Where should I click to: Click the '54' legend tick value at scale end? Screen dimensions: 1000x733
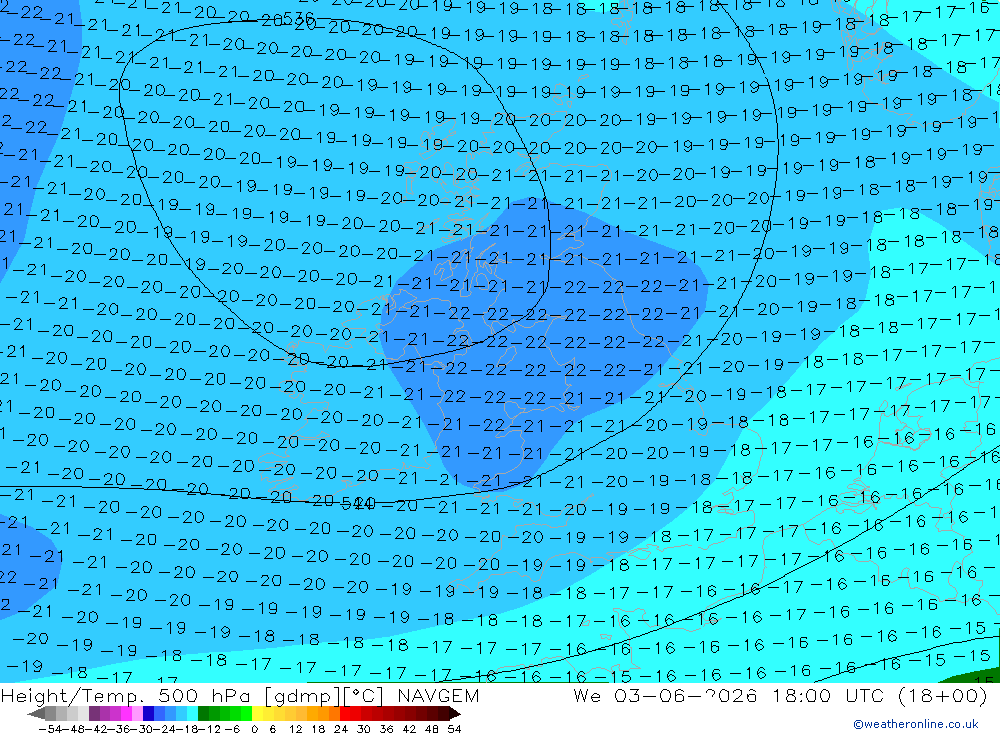pos(454,729)
